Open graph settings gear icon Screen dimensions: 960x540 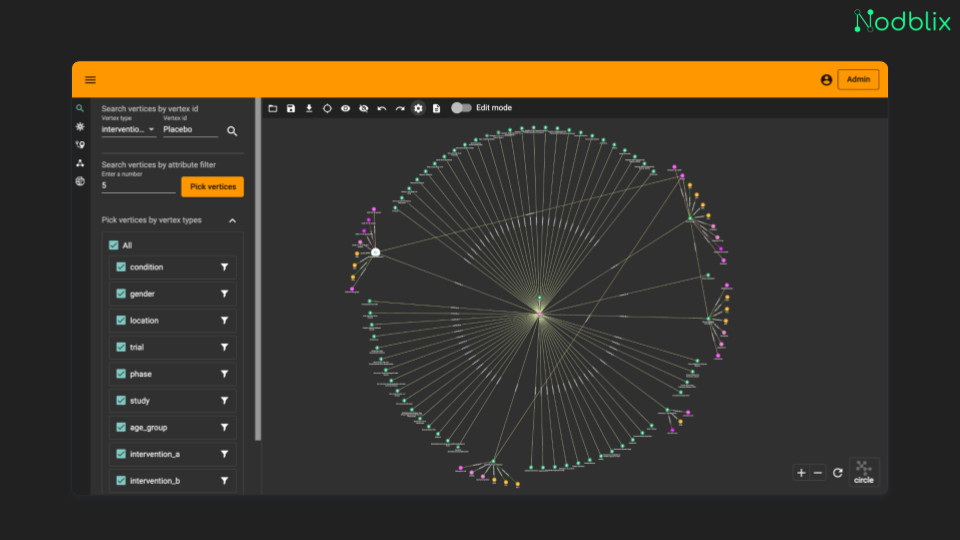418,108
